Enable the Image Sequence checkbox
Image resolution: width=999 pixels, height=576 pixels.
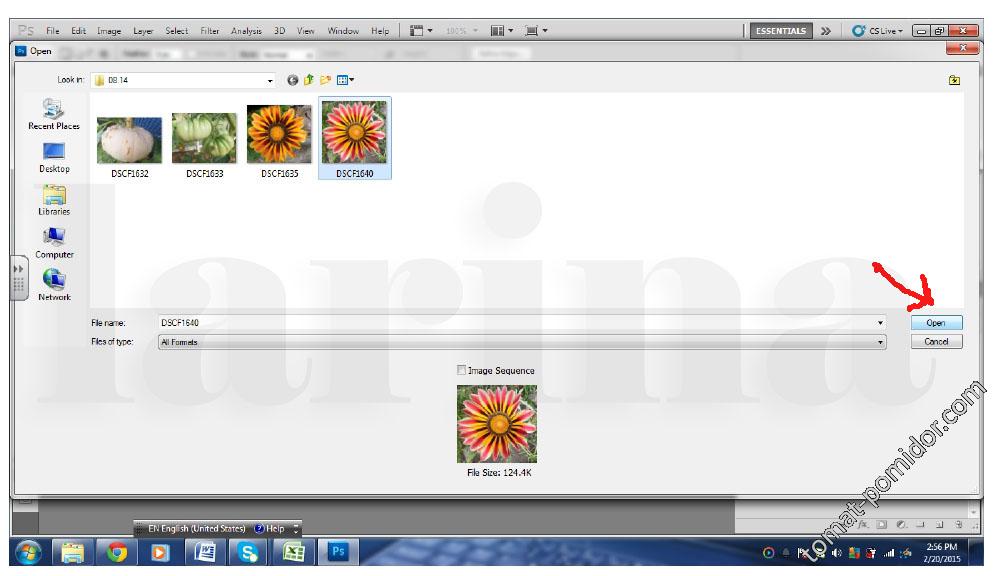coord(461,370)
